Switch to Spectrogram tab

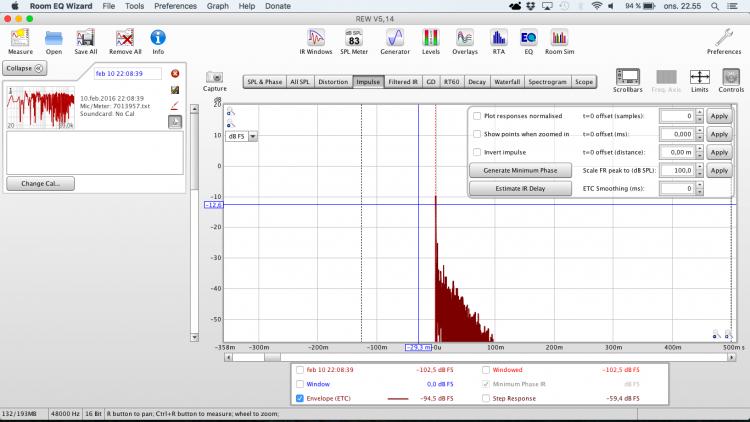tap(547, 82)
